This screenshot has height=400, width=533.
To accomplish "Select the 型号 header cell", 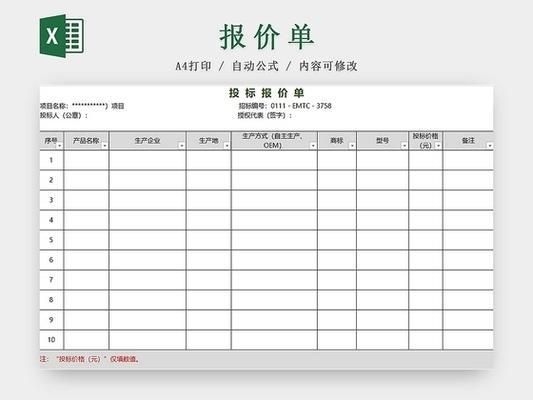I will 382,140.
